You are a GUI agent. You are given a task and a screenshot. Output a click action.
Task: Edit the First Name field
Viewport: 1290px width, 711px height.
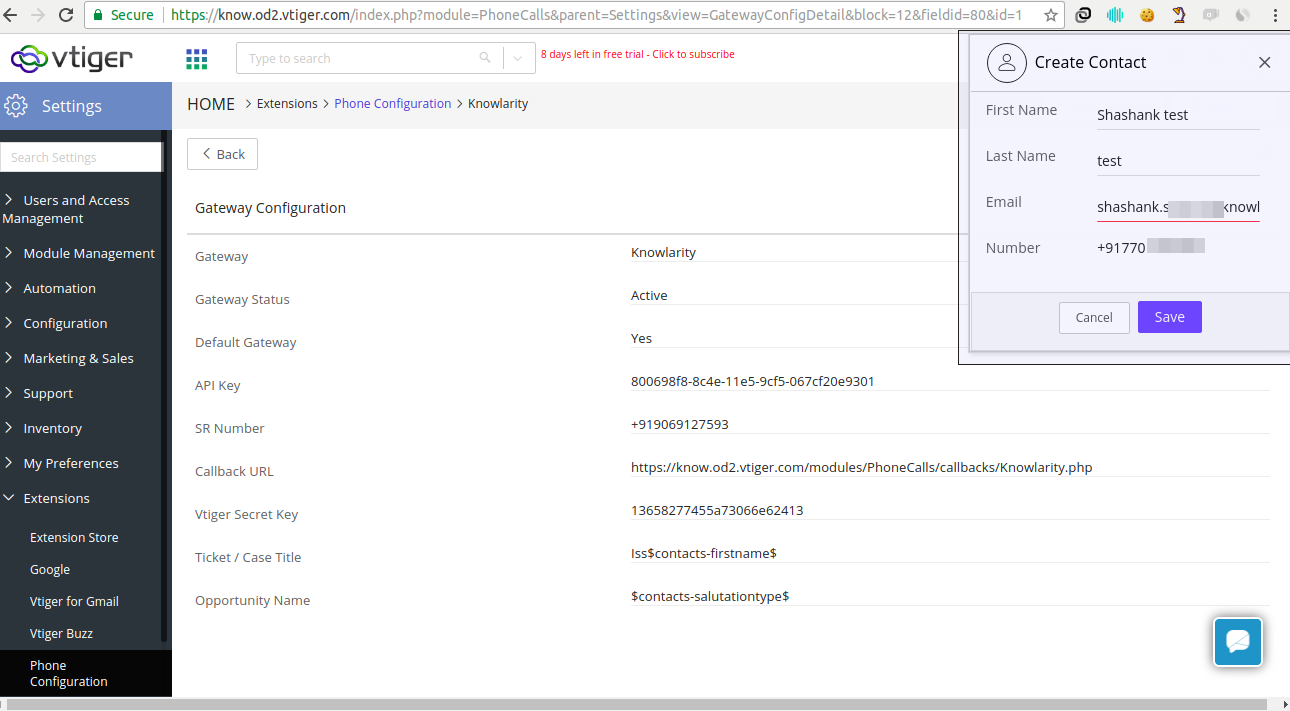click(1178, 115)
